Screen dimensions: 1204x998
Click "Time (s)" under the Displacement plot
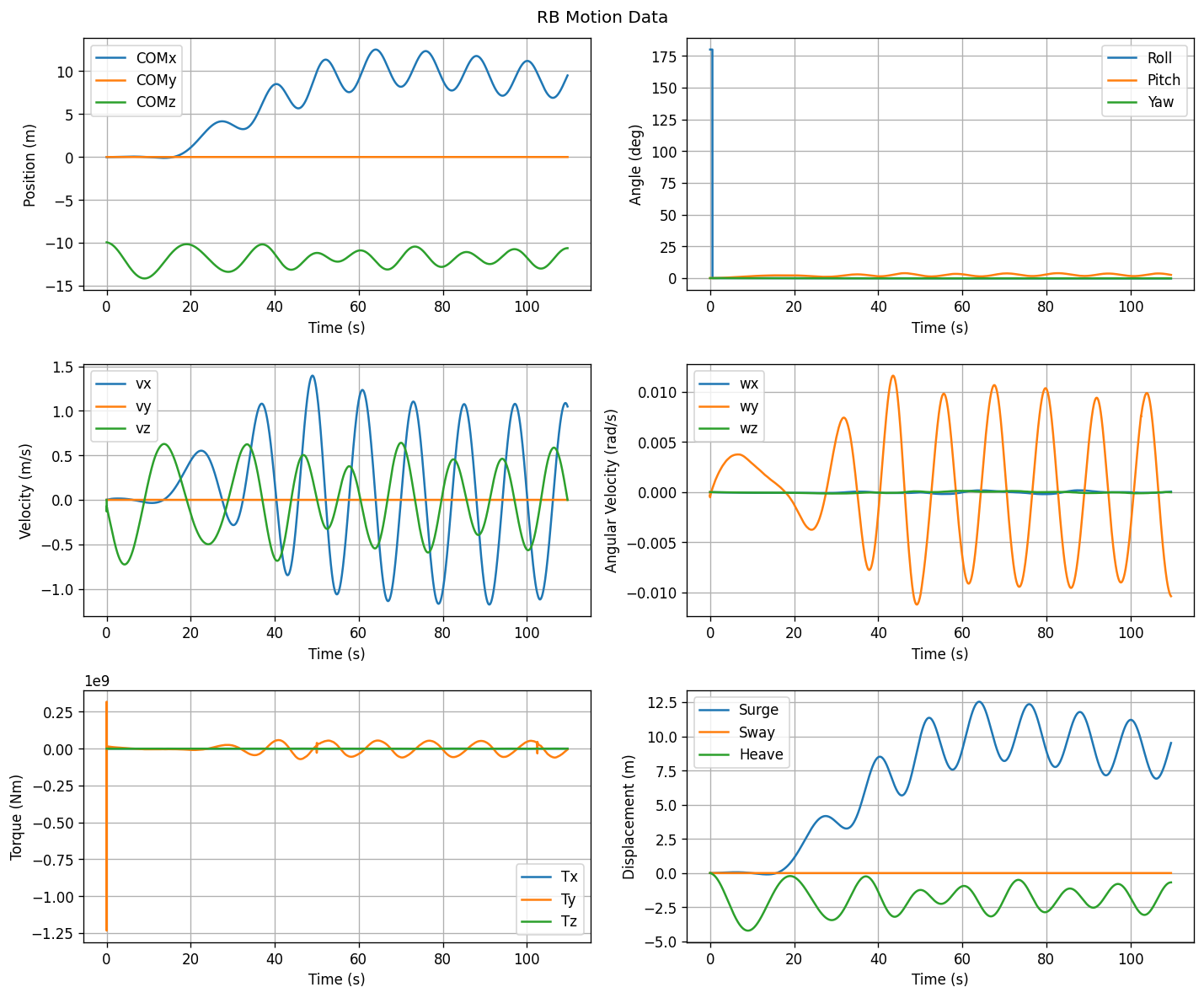pyautogui.click(x=940, y=979)
